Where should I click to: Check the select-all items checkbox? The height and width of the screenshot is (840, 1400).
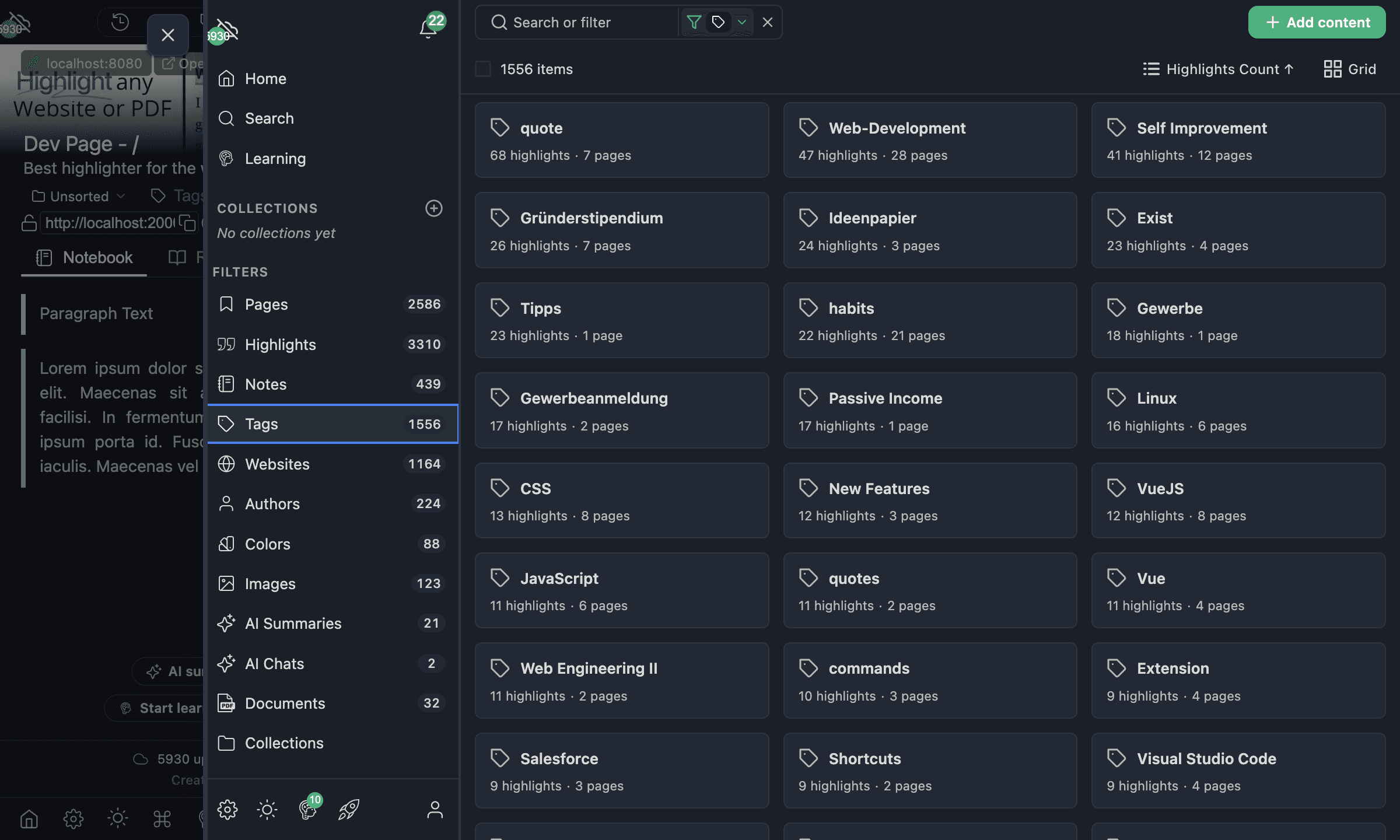coord(483,69)
